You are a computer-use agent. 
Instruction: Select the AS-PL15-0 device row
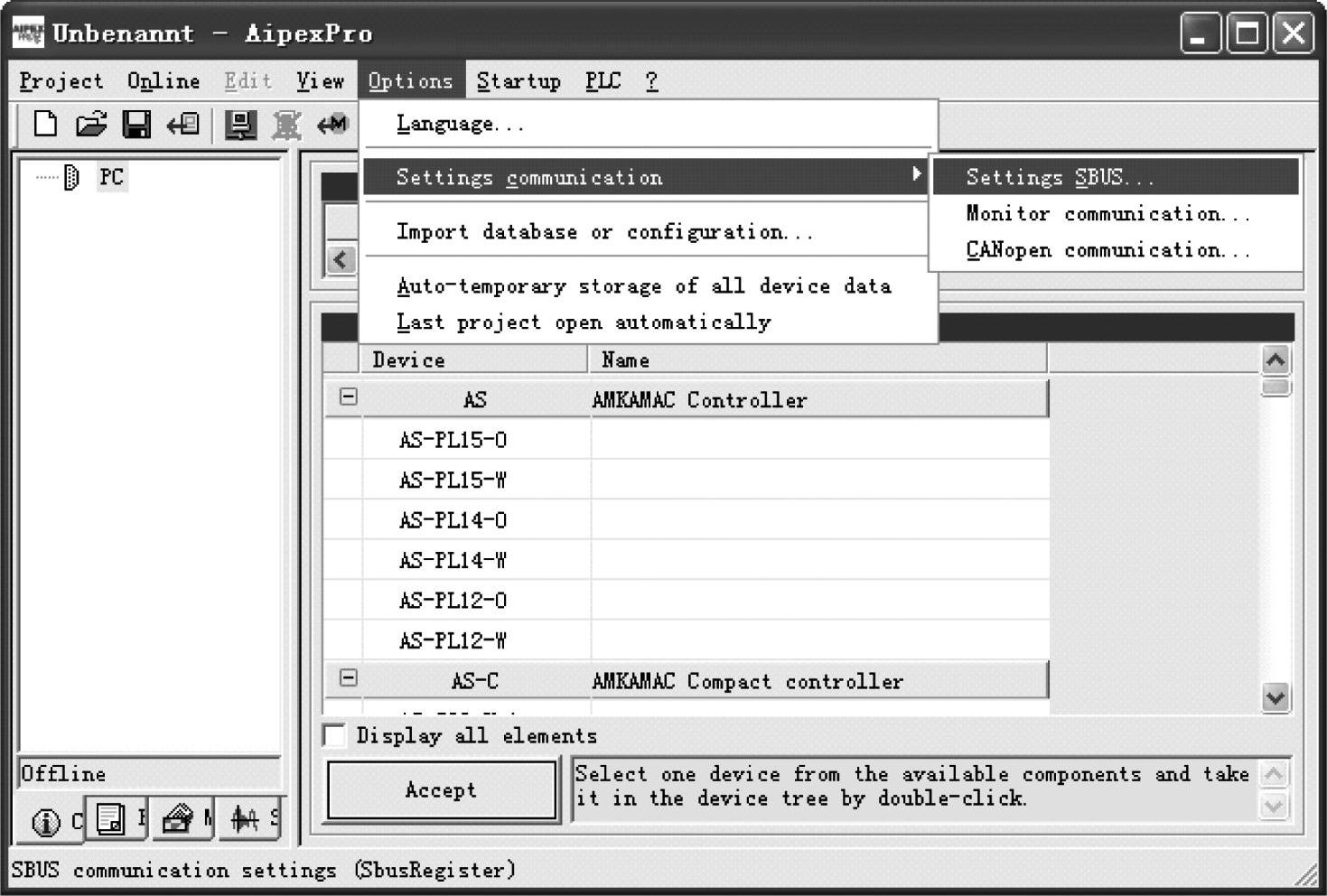point(687,440)
